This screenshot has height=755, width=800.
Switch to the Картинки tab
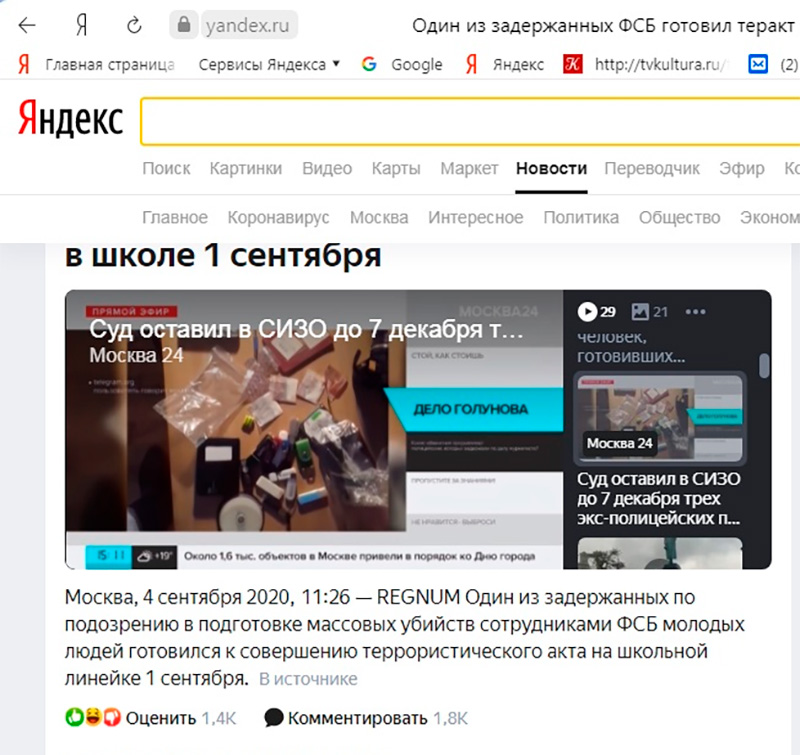click(x=245, y=168)
